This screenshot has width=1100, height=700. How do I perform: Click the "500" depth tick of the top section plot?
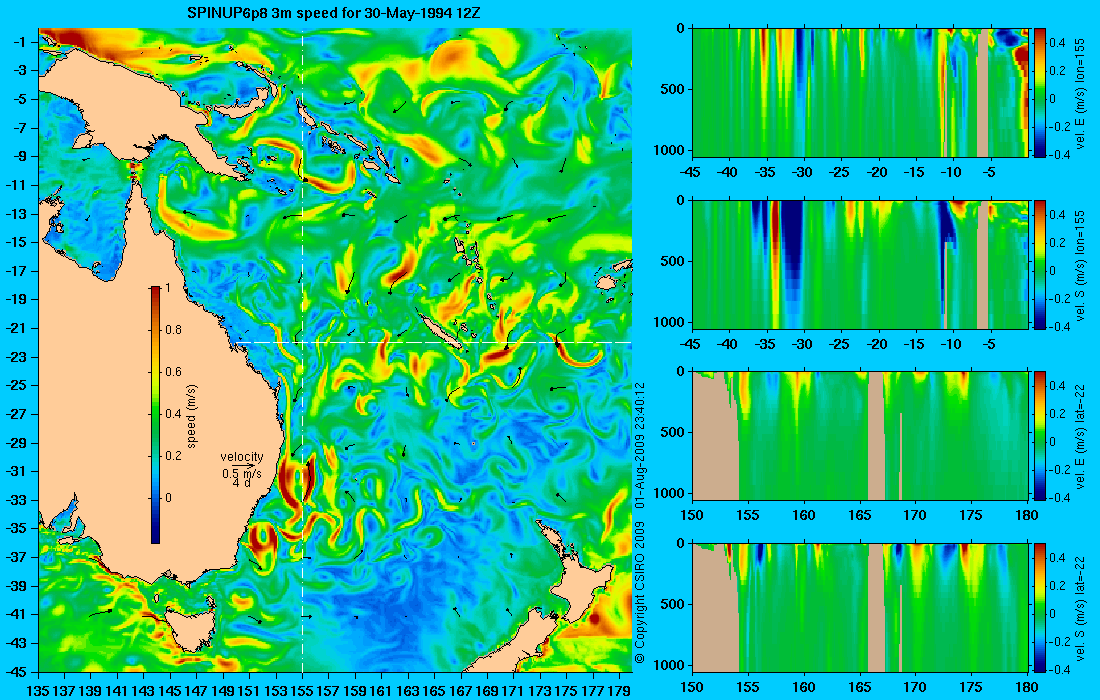pyautogui.click(x=675, y=90)
